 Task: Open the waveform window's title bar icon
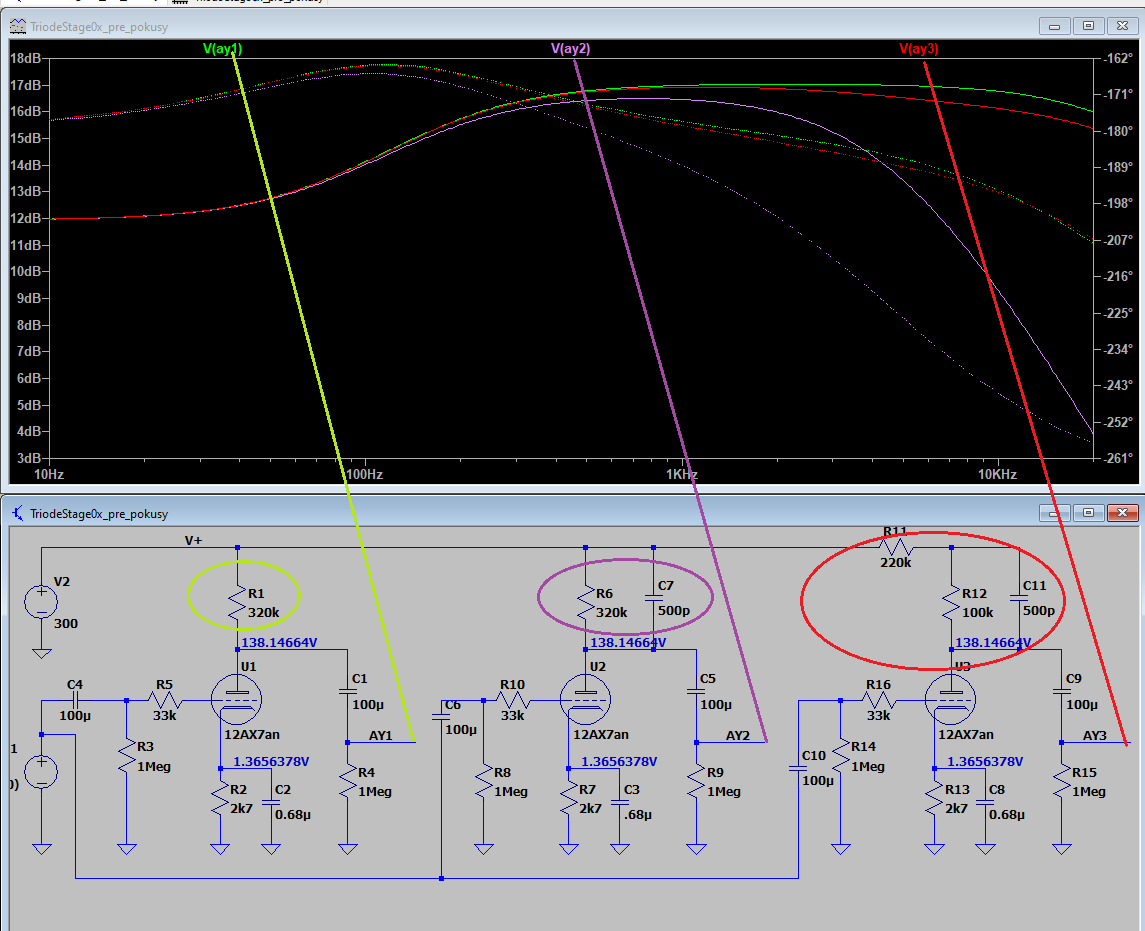tap(18, 25)
